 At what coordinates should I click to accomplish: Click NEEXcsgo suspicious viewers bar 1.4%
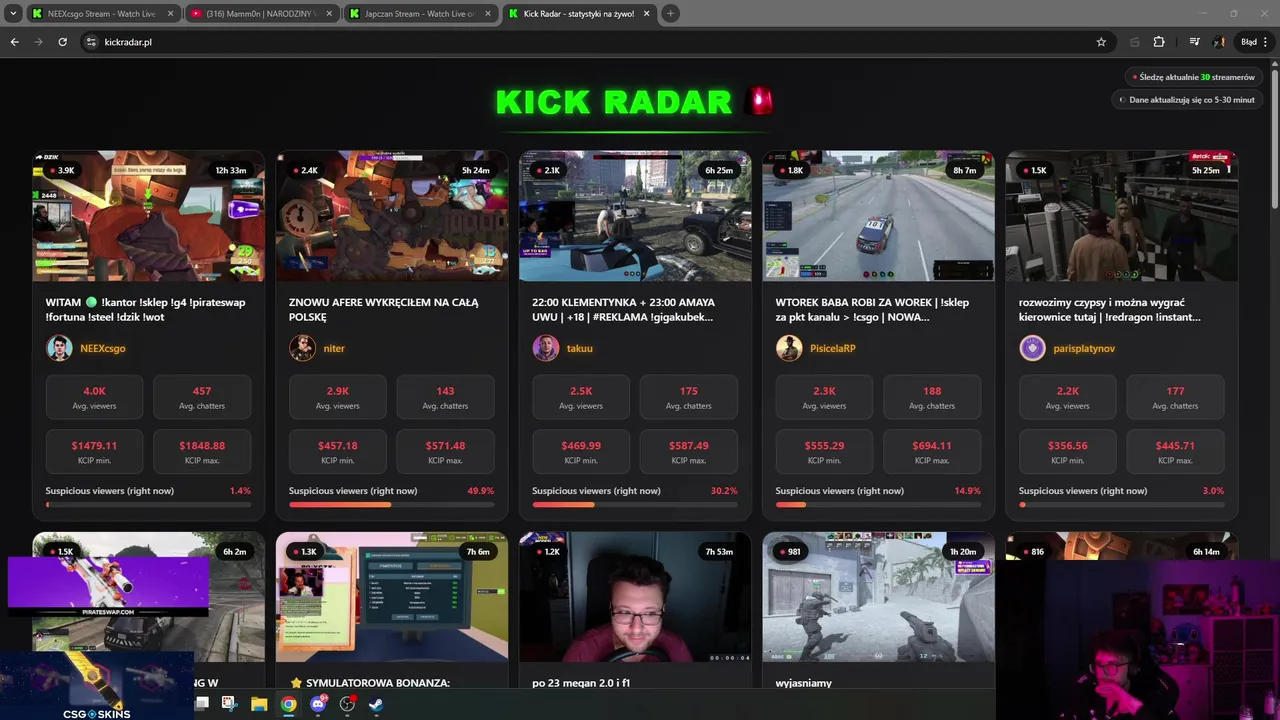click(x=148, y=505)
